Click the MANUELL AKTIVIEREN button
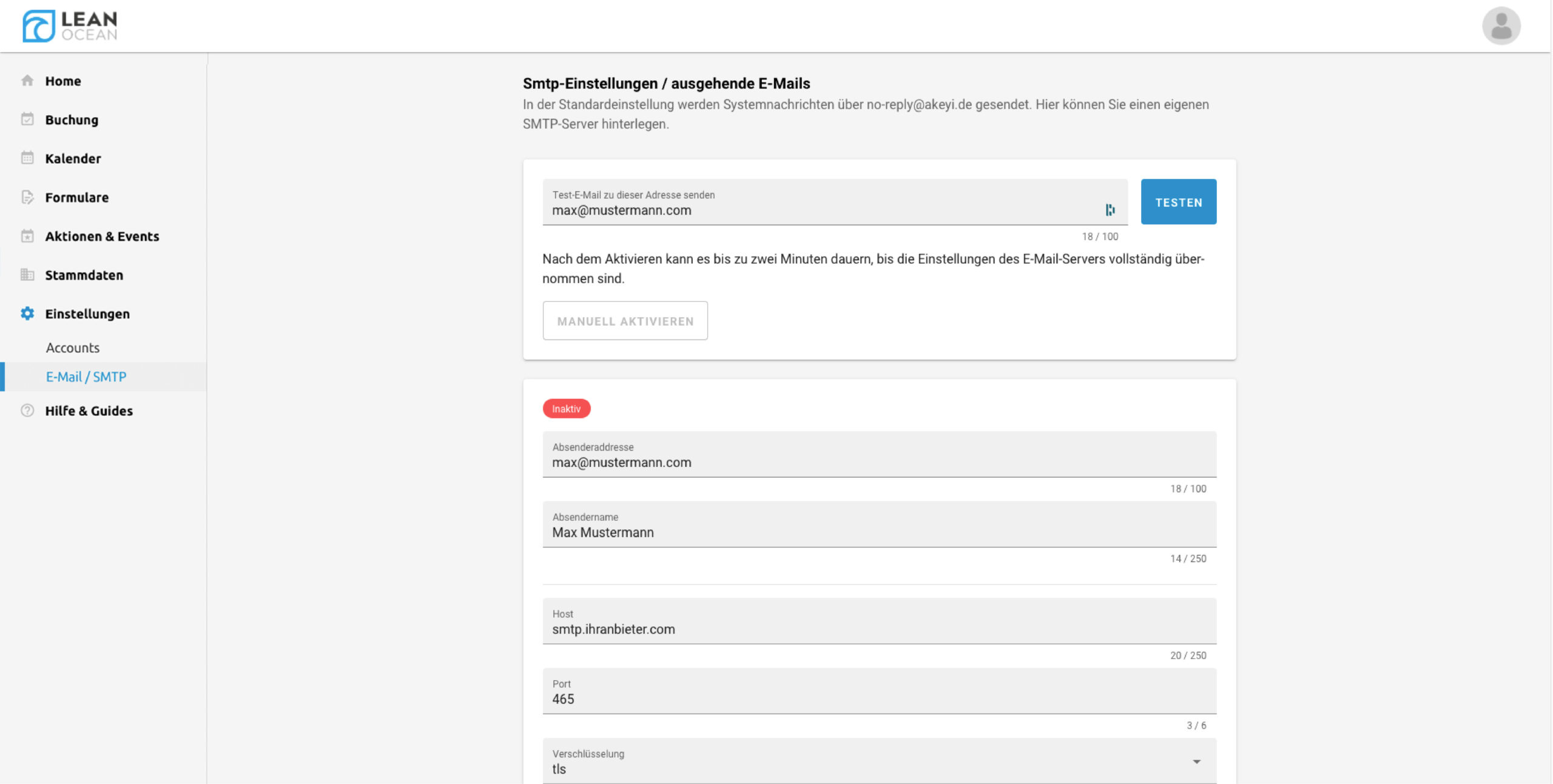Screen dimensions: 1553x784 [625, 321]
